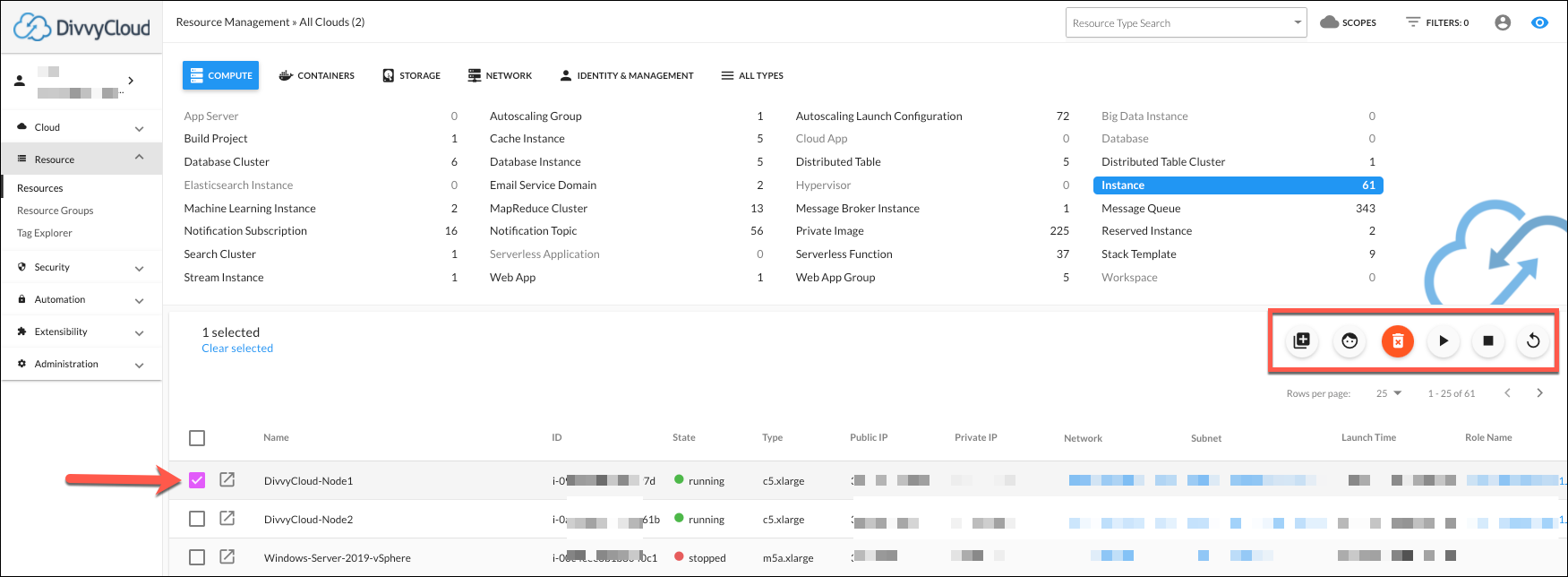Screen dimensions: 1568x577
Task: Open Resources in the sidebar
Action: point(40,188)
